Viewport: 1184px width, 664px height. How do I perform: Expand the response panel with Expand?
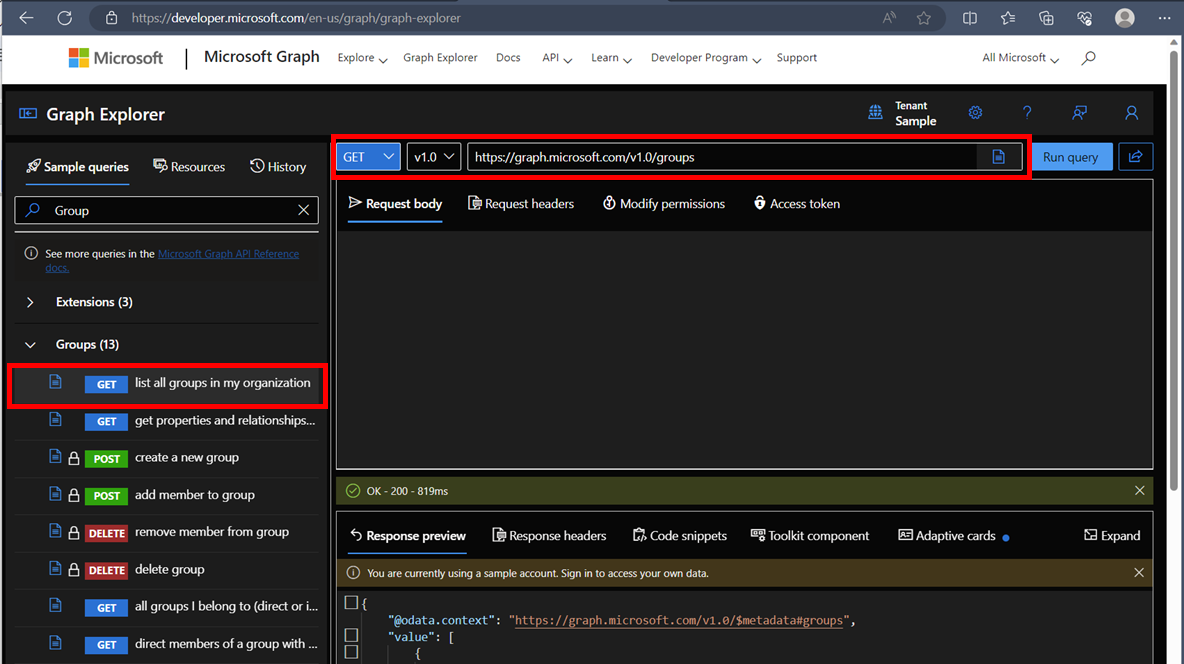1112,536
